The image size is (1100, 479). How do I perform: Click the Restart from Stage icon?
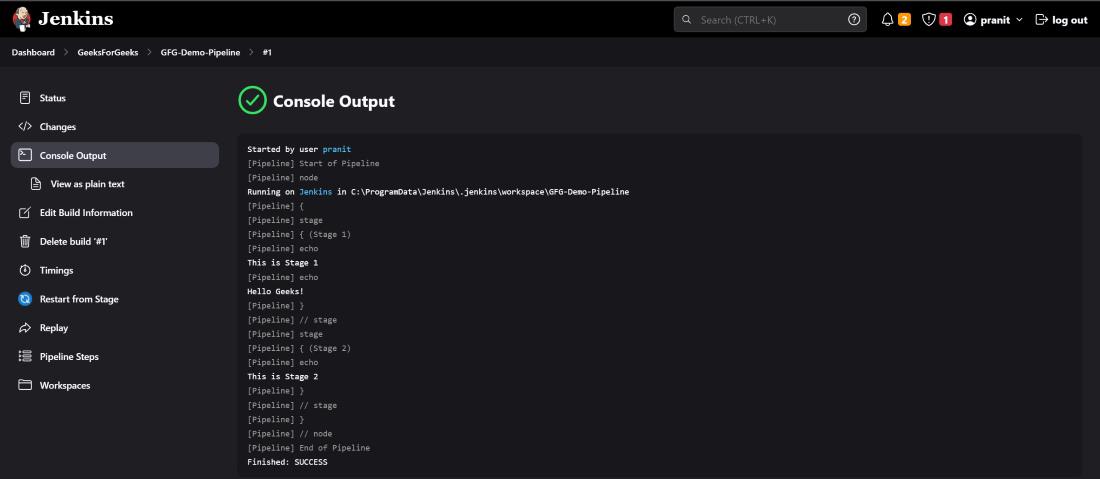(25, 299)
